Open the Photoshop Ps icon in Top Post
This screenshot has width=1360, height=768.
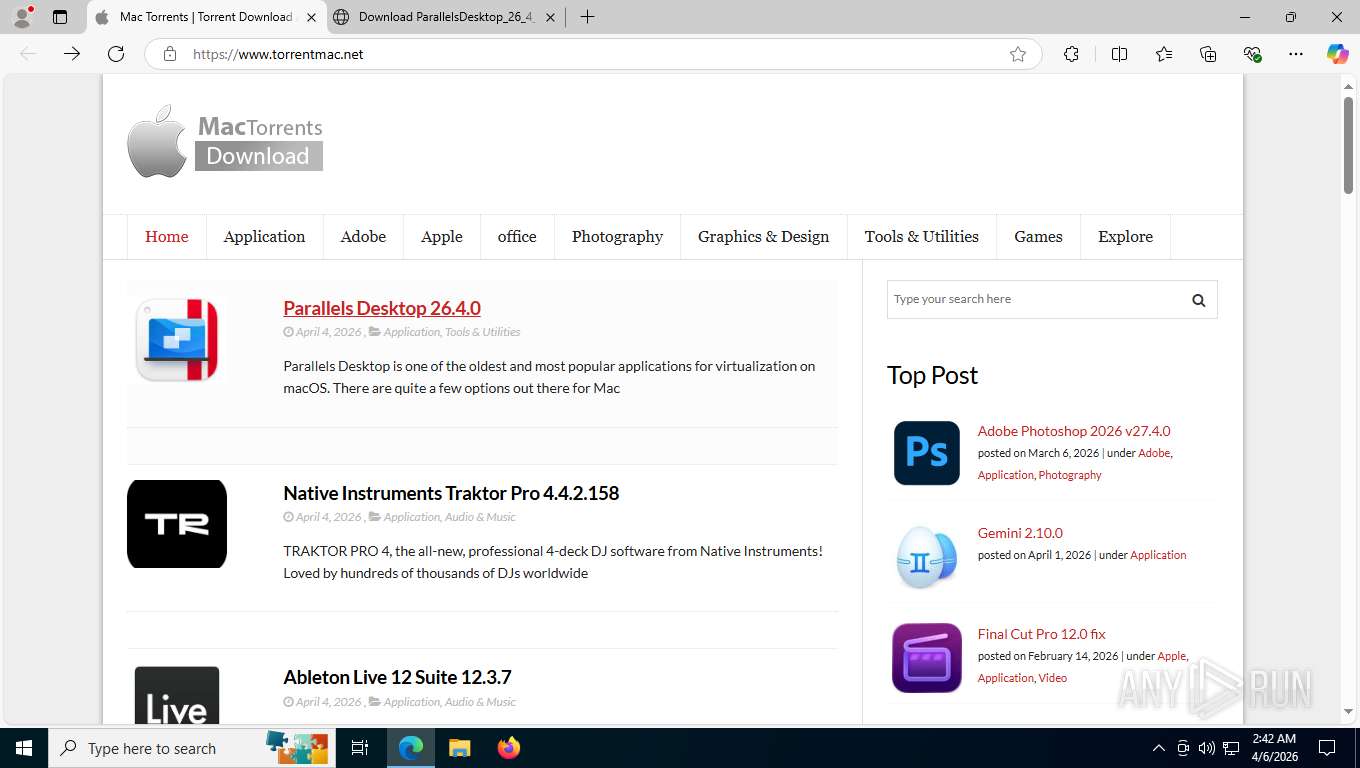coord(926,453)
